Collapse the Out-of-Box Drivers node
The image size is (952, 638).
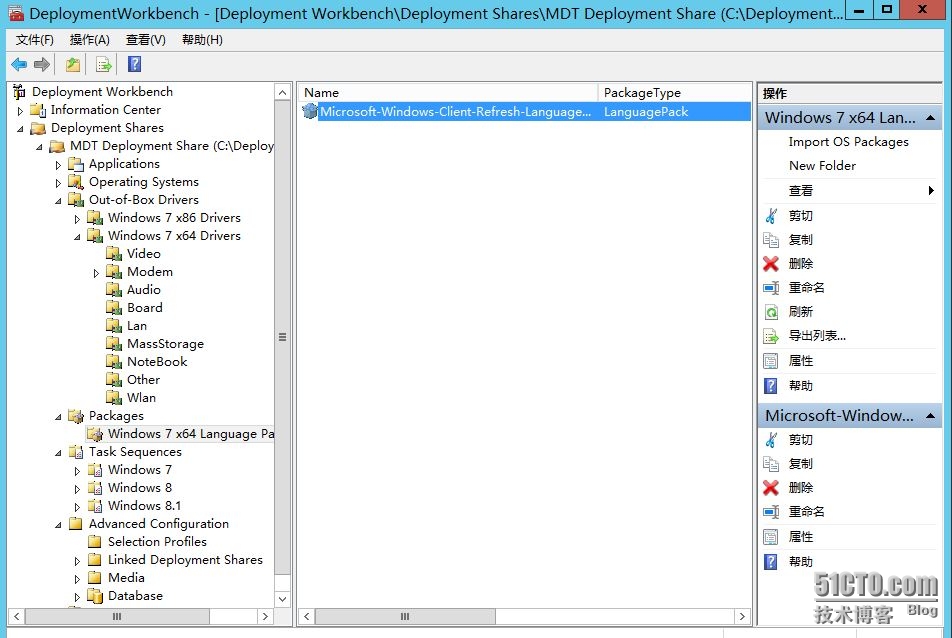coord(58,201)
